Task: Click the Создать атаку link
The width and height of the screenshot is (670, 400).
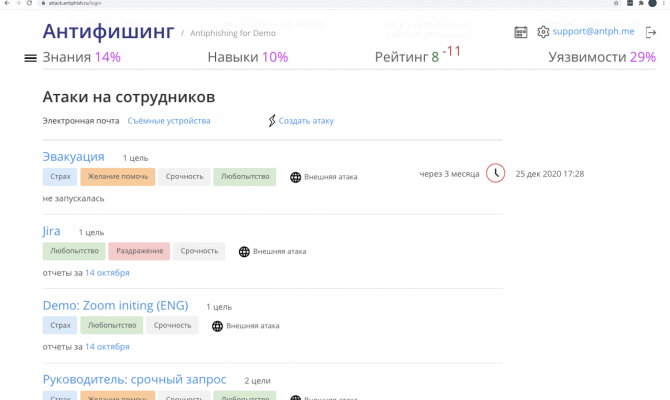Action: [x=306, y=121]
